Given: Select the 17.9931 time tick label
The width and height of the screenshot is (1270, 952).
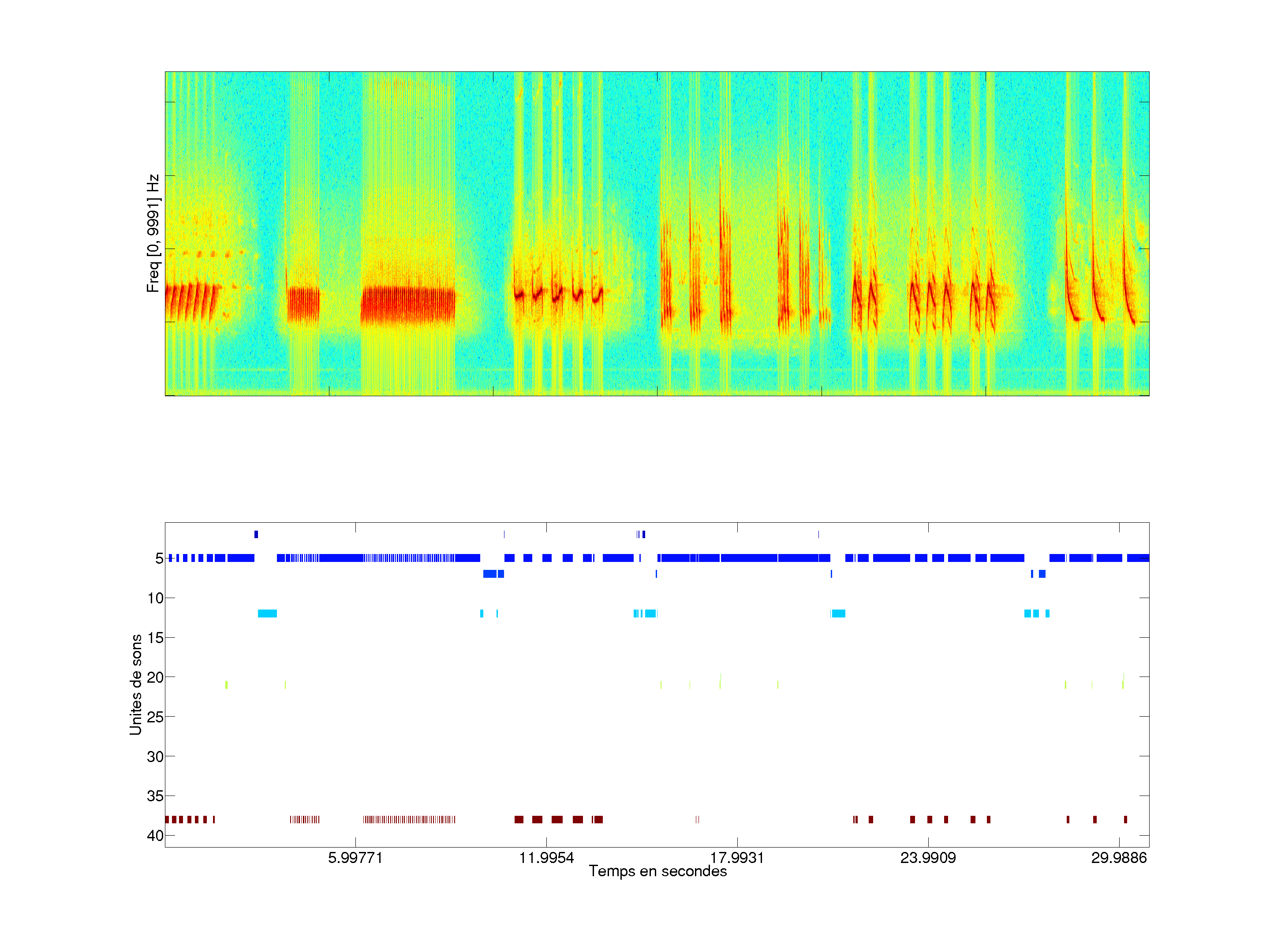Looking at the screenshot, I should pyautogui.click(x=736, y=858).
